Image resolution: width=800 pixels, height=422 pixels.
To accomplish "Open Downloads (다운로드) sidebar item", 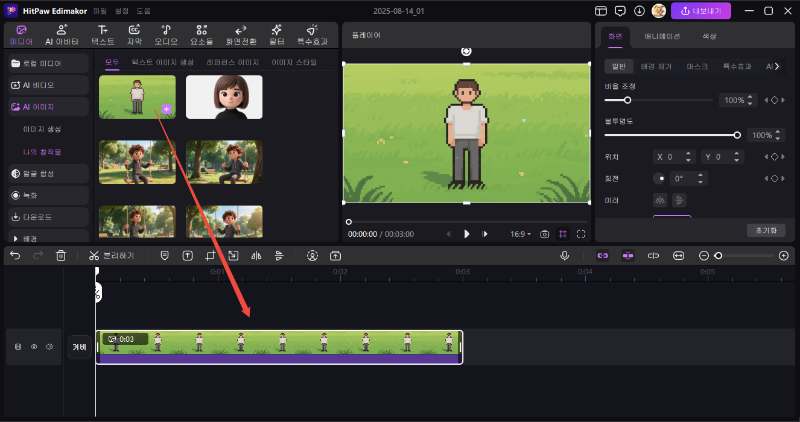I will pos(48,217).
